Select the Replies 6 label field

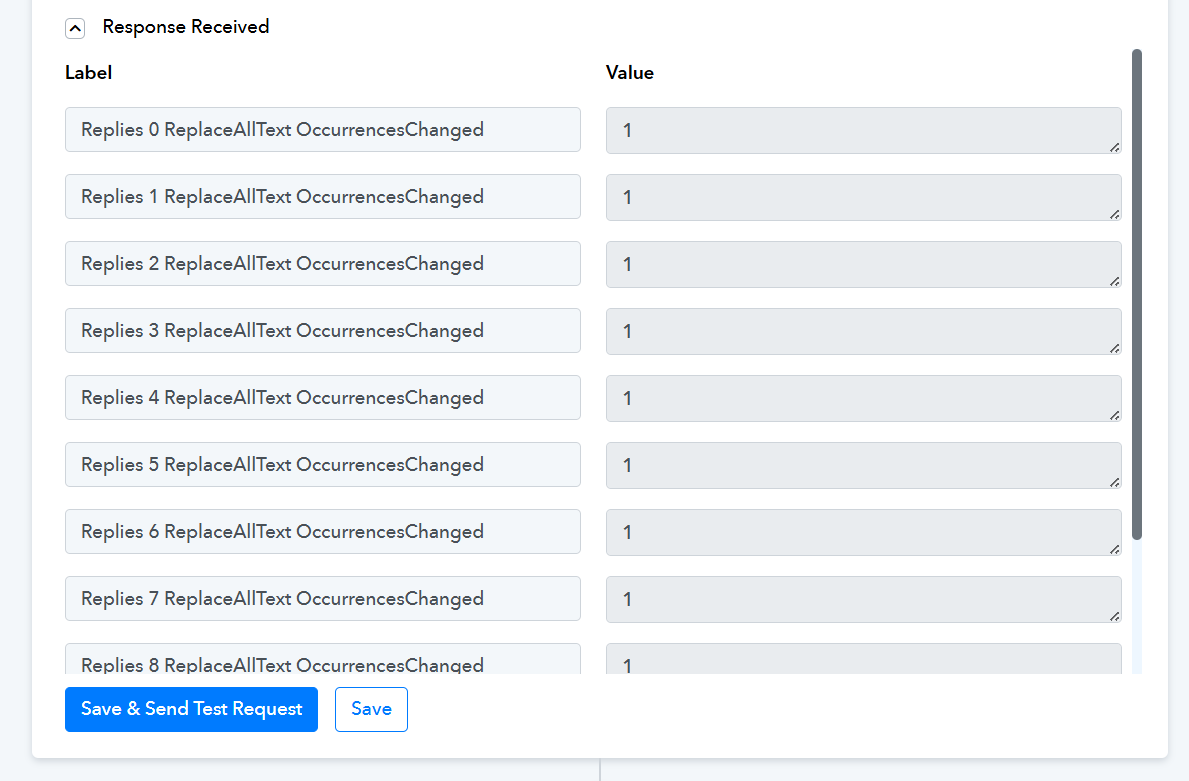[x=323, y=532]
